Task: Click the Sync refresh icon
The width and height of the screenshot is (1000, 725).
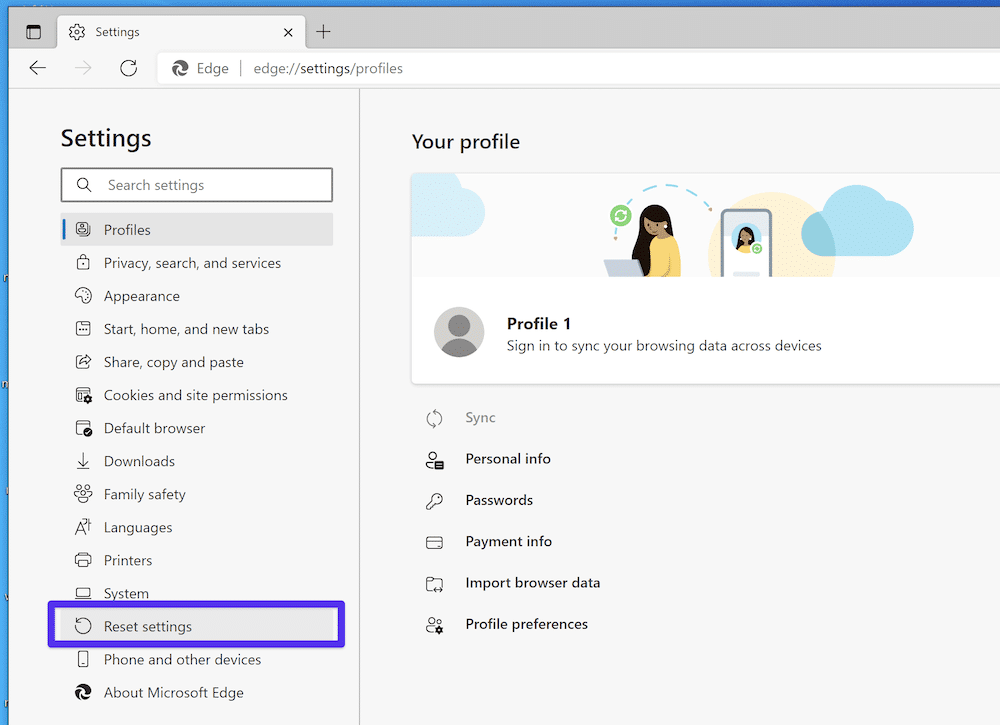Action: click(x=436, y=418)
